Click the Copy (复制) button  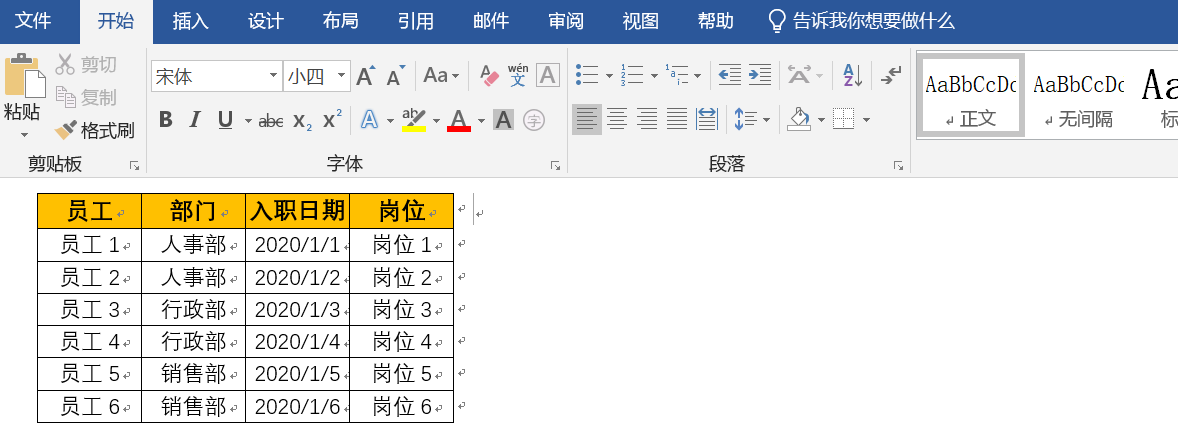pyautogui.click(x=86, y=97)
